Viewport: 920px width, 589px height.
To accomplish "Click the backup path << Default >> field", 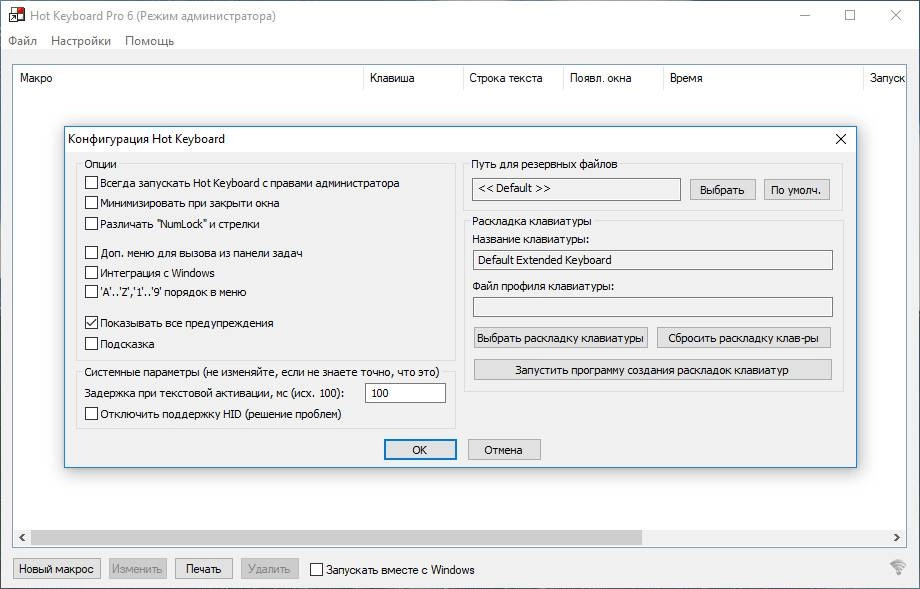I will click(576, 189).
